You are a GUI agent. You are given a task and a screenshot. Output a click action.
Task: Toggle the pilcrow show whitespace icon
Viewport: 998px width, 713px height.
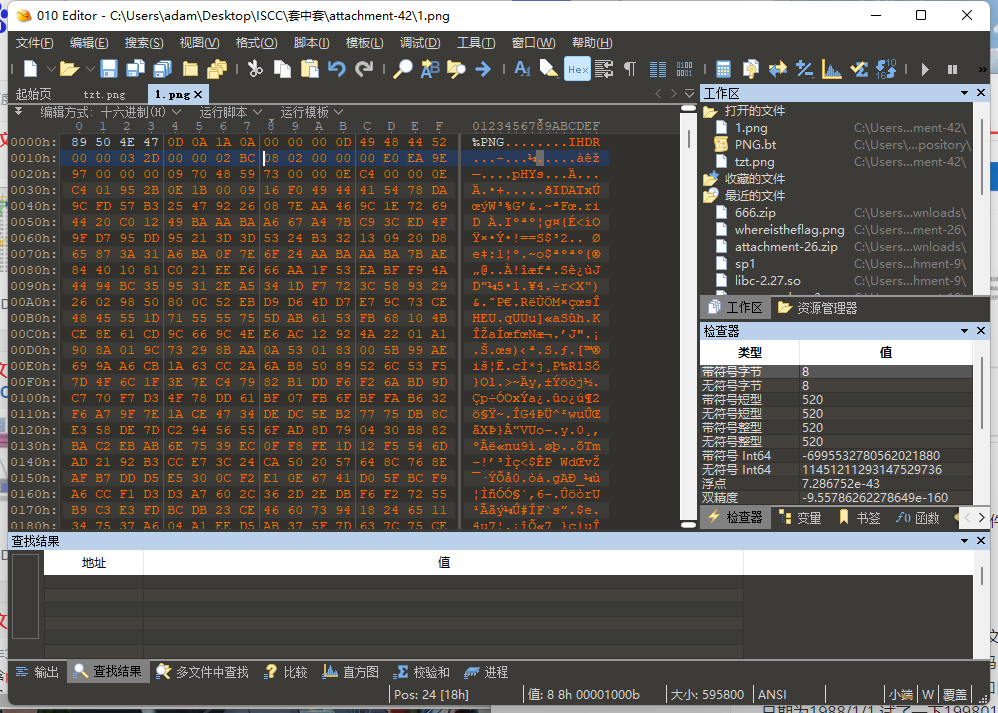point(629,69)
